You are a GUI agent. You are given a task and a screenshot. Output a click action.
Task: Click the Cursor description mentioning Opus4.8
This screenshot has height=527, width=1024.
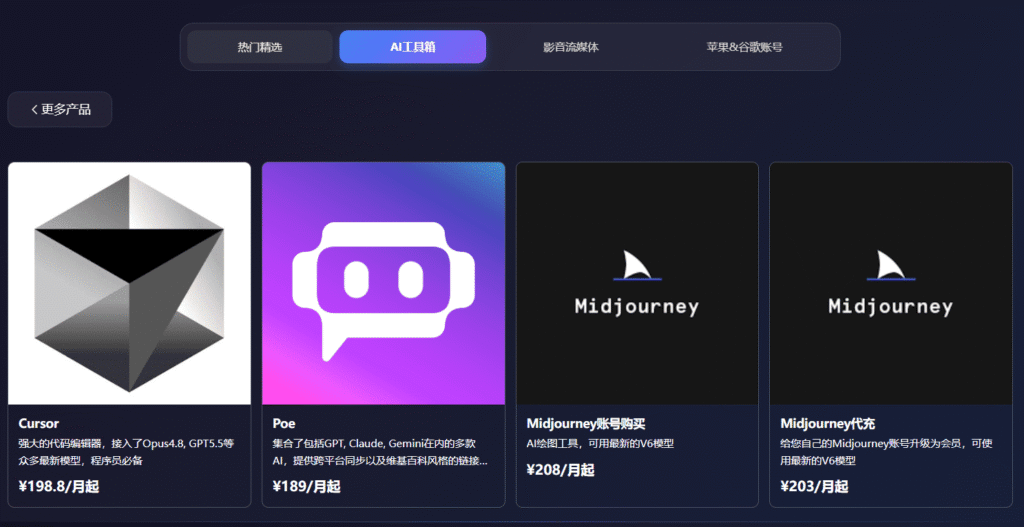point(127,452)
